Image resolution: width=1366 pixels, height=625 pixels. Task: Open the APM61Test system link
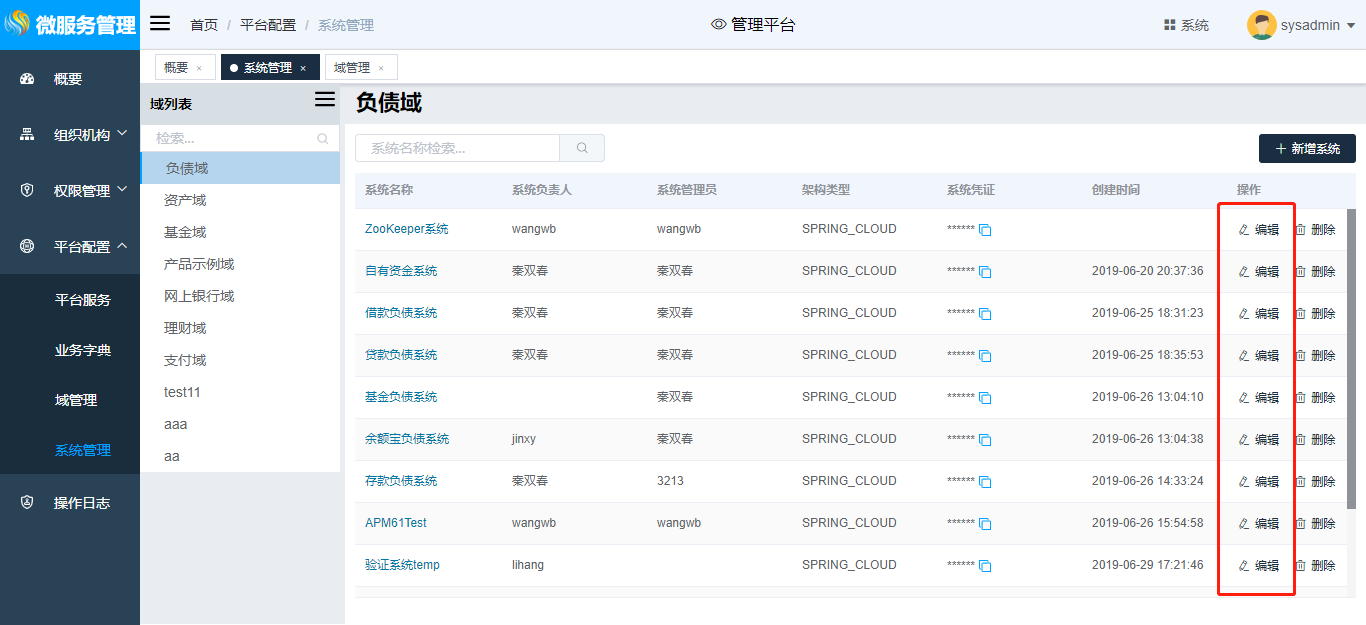point(396,523)
